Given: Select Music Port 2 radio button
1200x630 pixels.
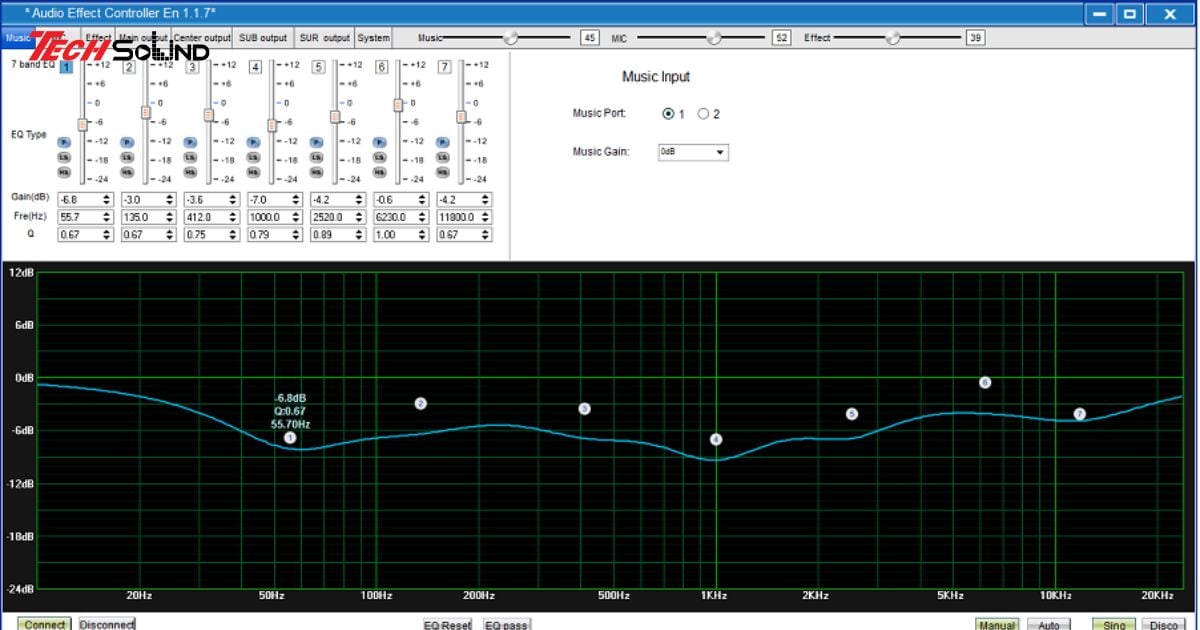Looking at the screenshot, I should click(x=703, y=114).
